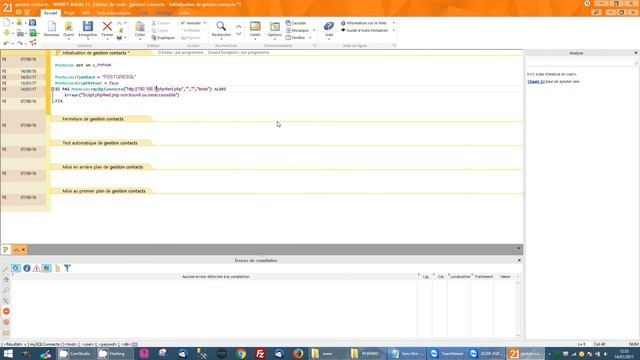Image resolution: width=640 pixels, height=360 pixels.
Task: Click Mise en arrière plan header
Action: (102, 167)
